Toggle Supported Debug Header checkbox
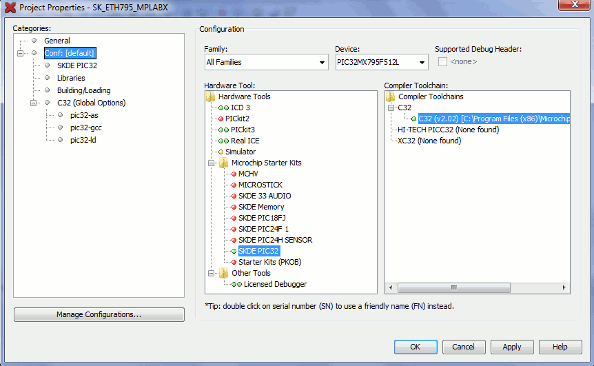This screenshot has height=366, width=594. (x=442, y=61)
